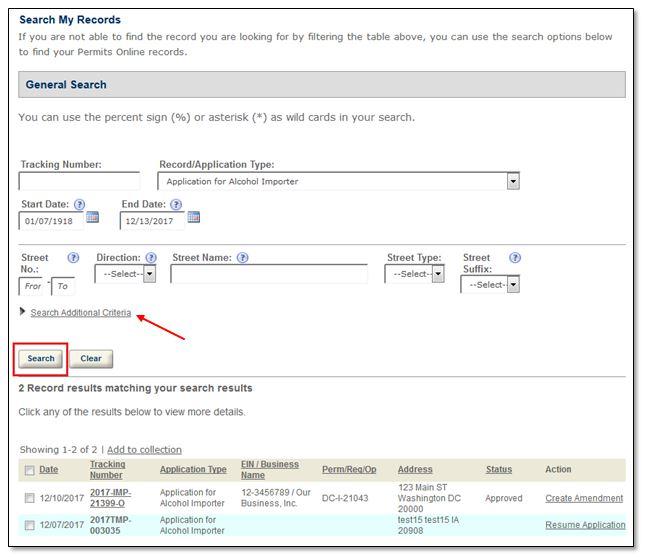Click the Street Suffix help icon
Viewport: 647px width, 557px height.
[x=515, y=258]
